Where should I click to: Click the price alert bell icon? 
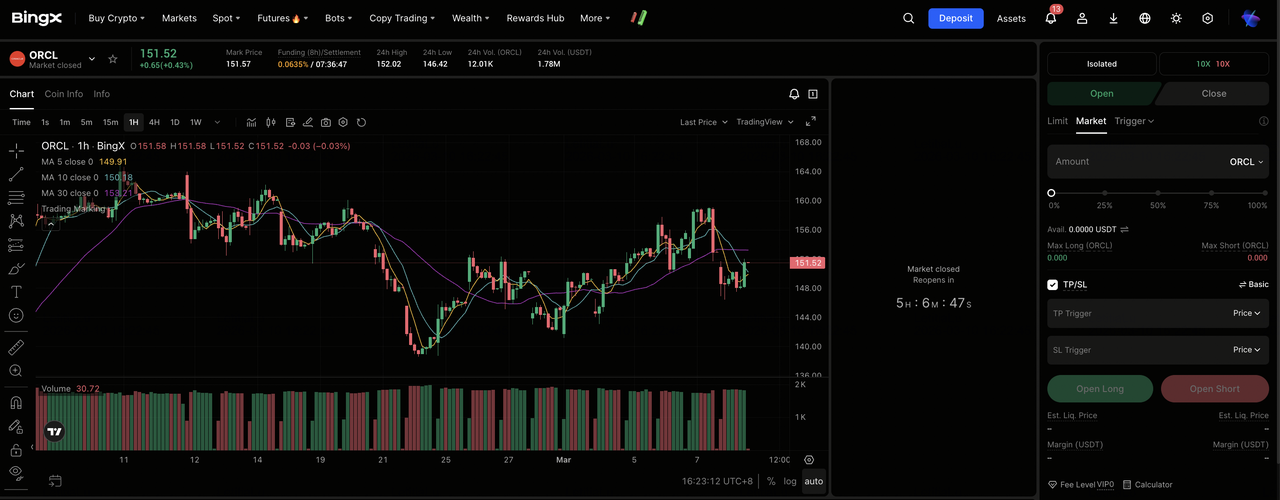click(794, 94)
